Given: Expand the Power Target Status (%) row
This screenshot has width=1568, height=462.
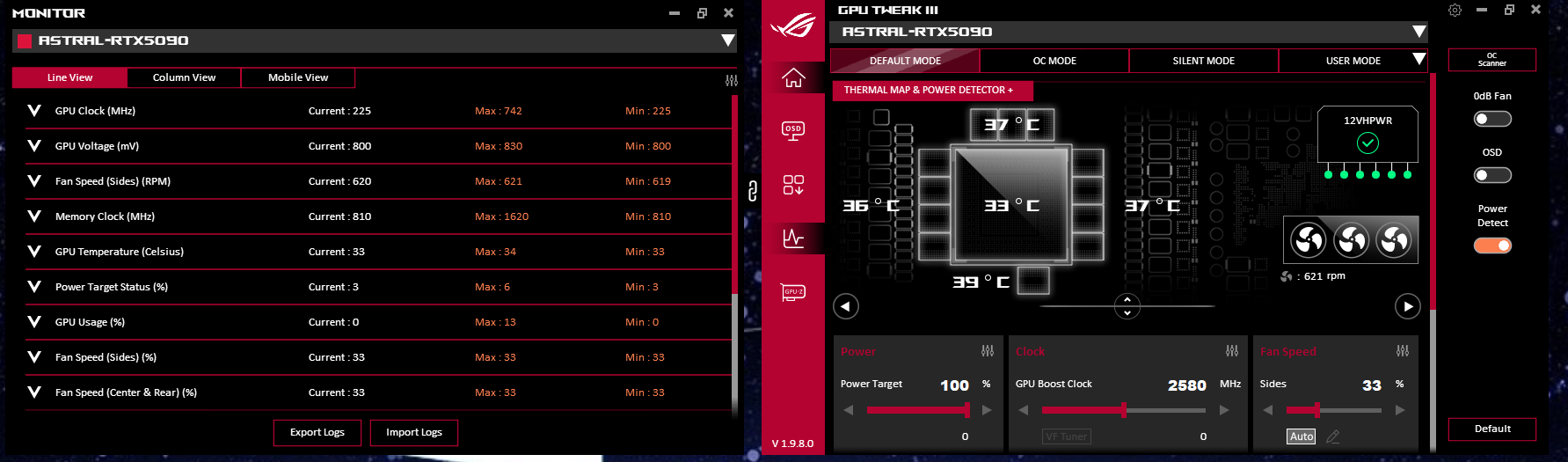Looking at the screenshot, I should (x=34, y=287).
